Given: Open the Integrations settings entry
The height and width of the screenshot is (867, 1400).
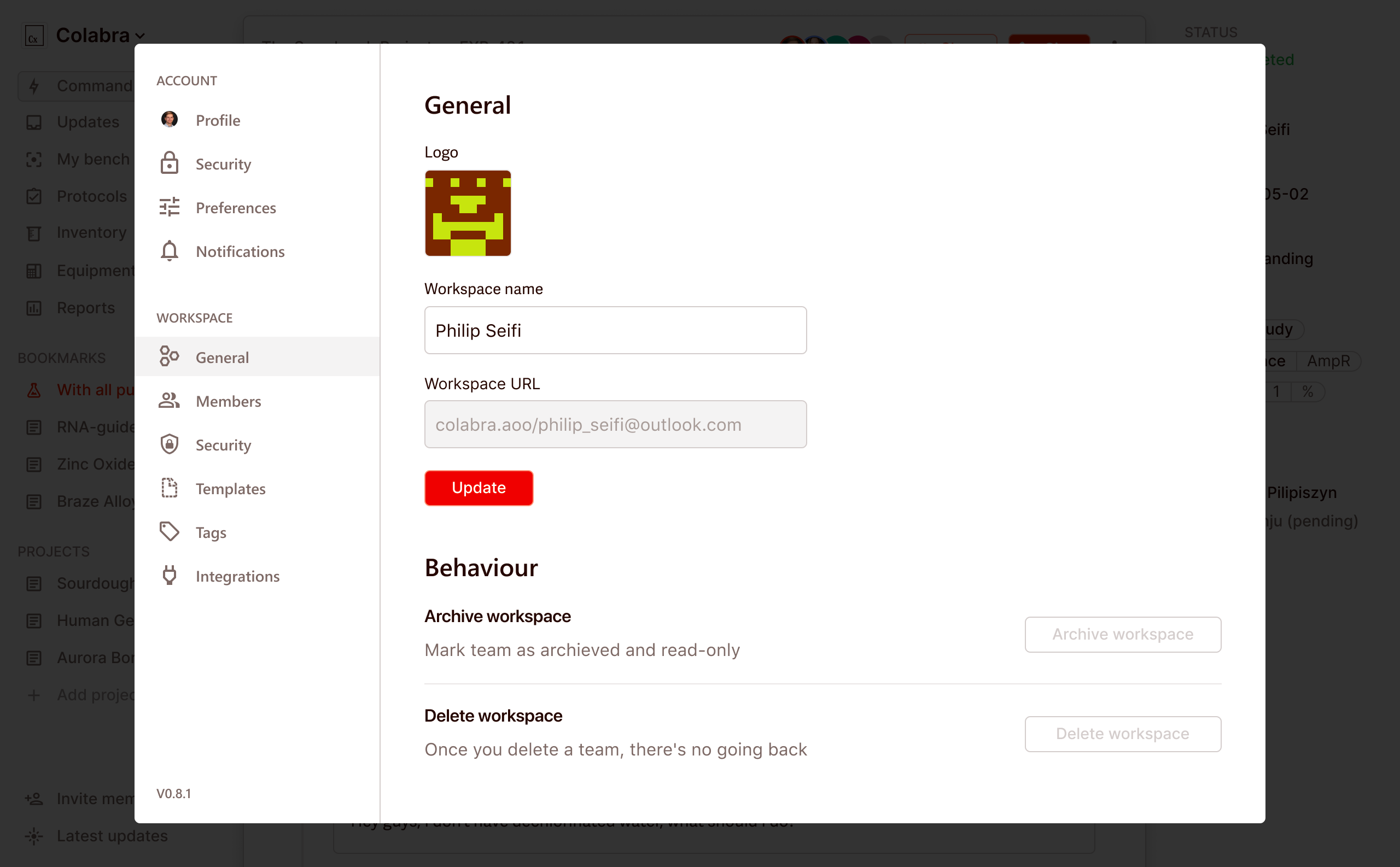Looking at the screenshot, I should pos(237,576).
